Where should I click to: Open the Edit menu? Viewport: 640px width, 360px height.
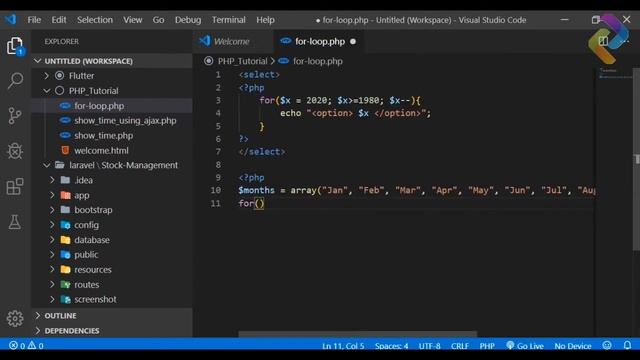[x=59, y=20]
